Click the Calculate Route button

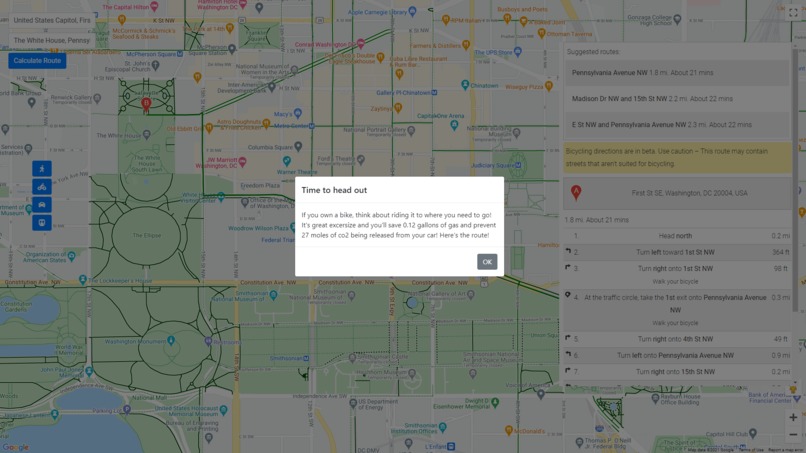(37, 61)
